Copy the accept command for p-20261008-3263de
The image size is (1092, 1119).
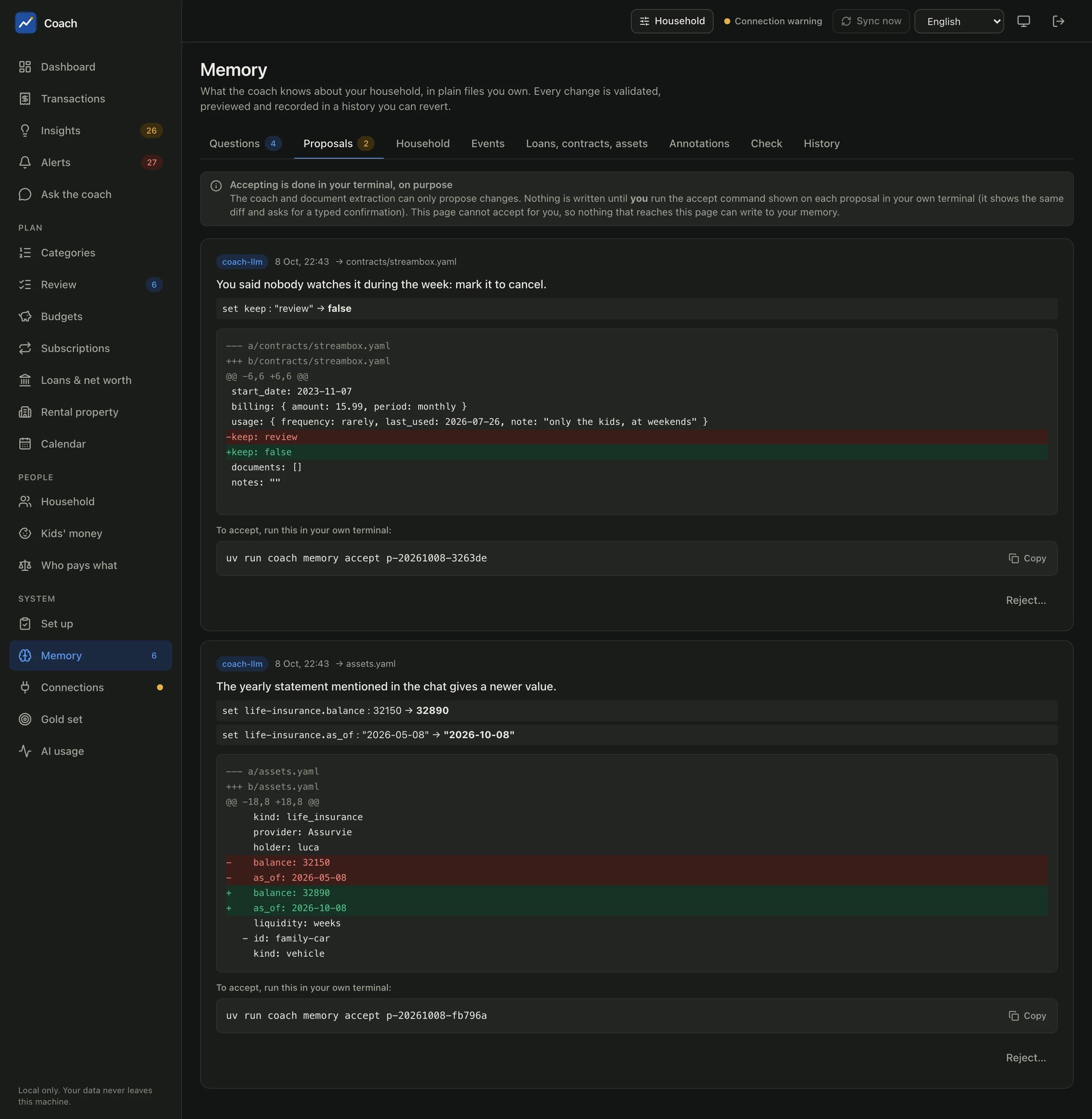tap(1027, 558)
